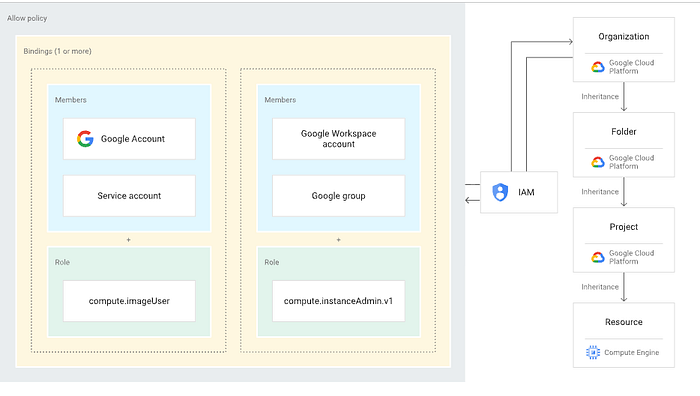Click the Members label above Google Account
Image resolution: width=700 pixels, height=396 pixels.
[71, 100]
